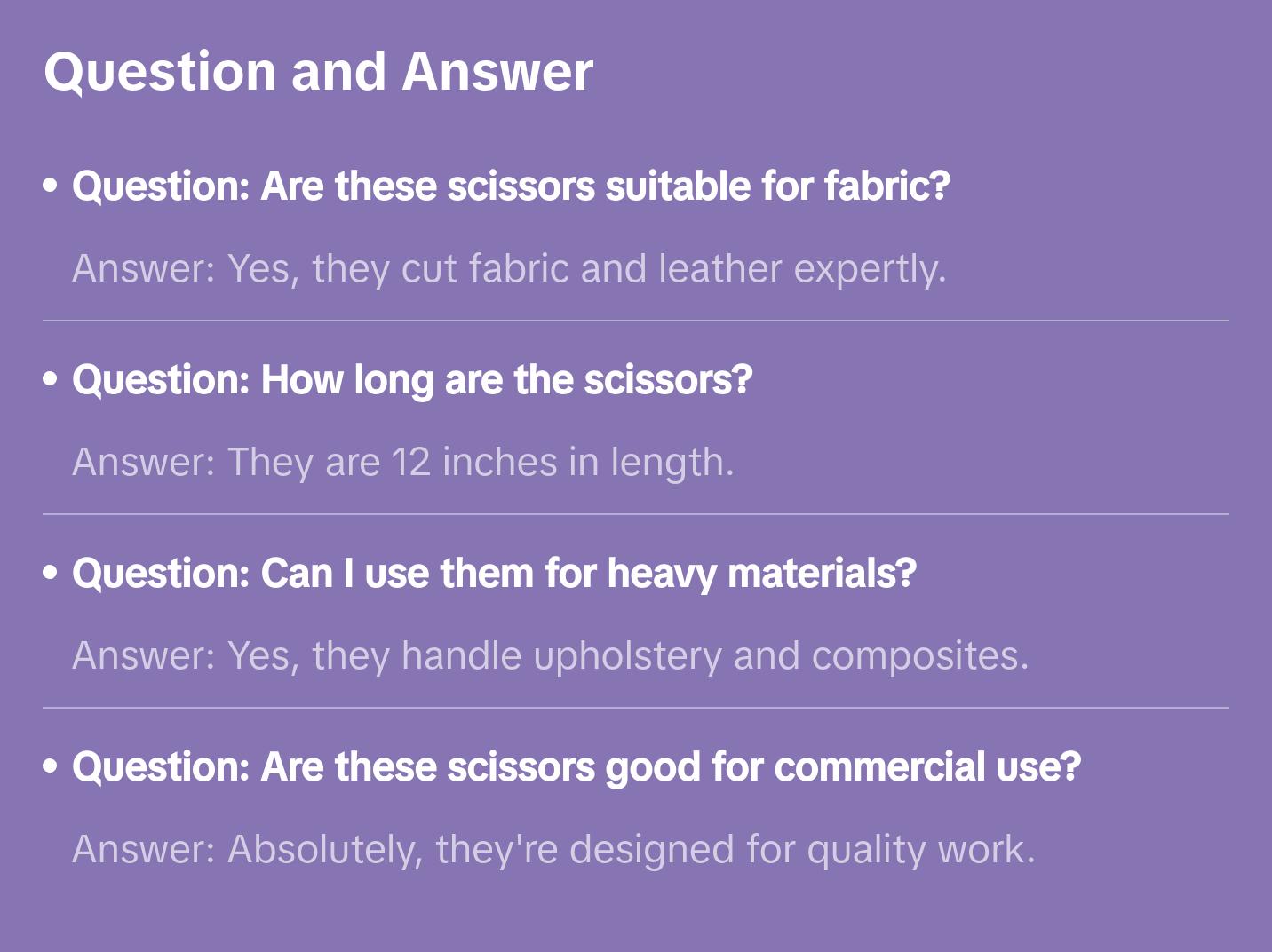Click the bullet beside "How long" question
The image size is (1272, 952).
51,380
